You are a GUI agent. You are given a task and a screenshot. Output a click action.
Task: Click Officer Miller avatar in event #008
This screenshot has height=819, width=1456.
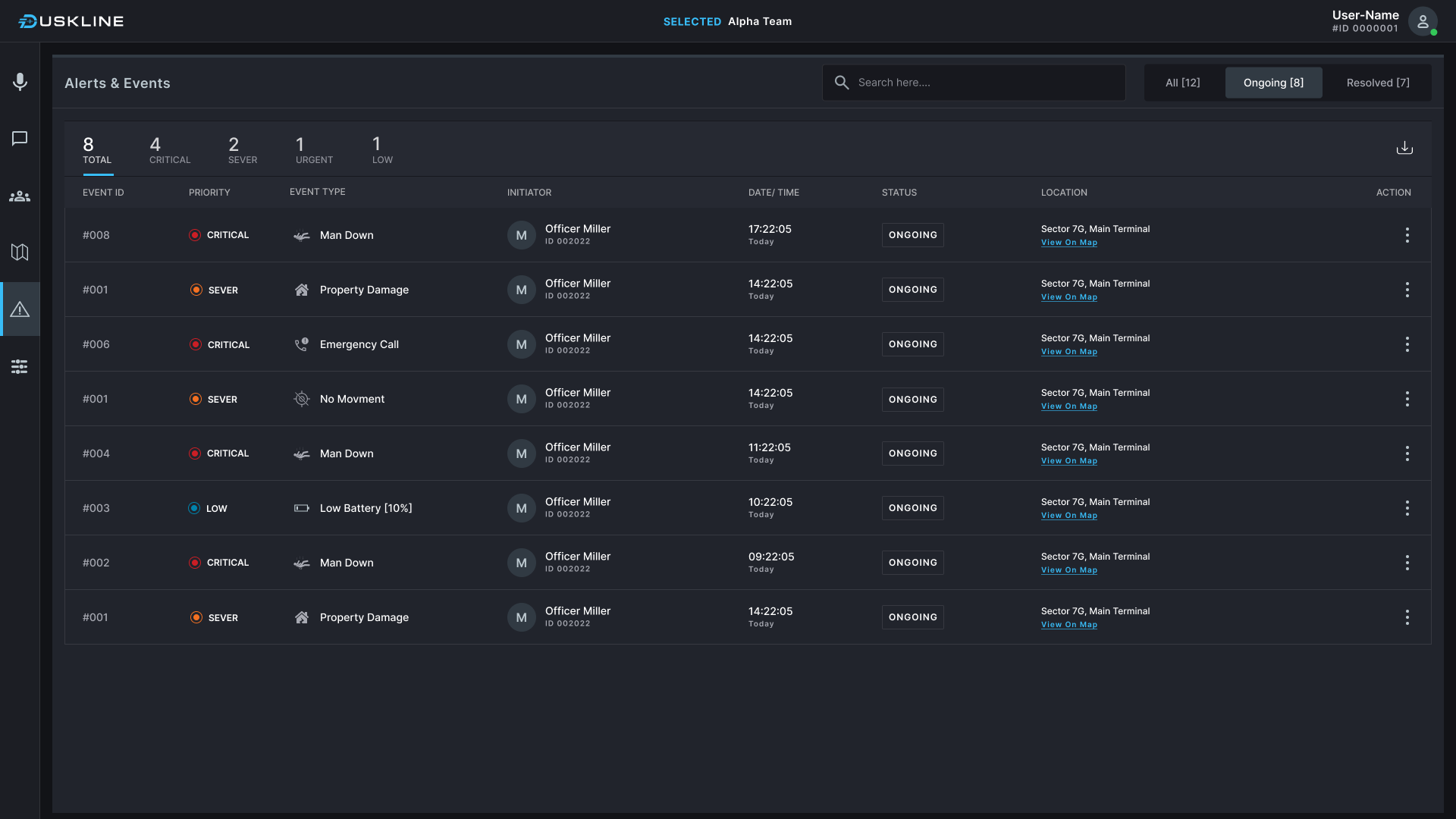[x=522, y=235]
